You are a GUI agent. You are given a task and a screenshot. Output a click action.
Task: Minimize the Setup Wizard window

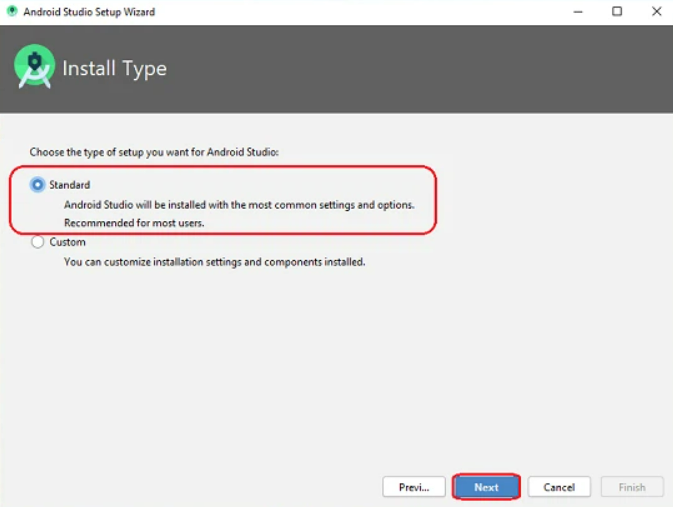click(578, 12)
